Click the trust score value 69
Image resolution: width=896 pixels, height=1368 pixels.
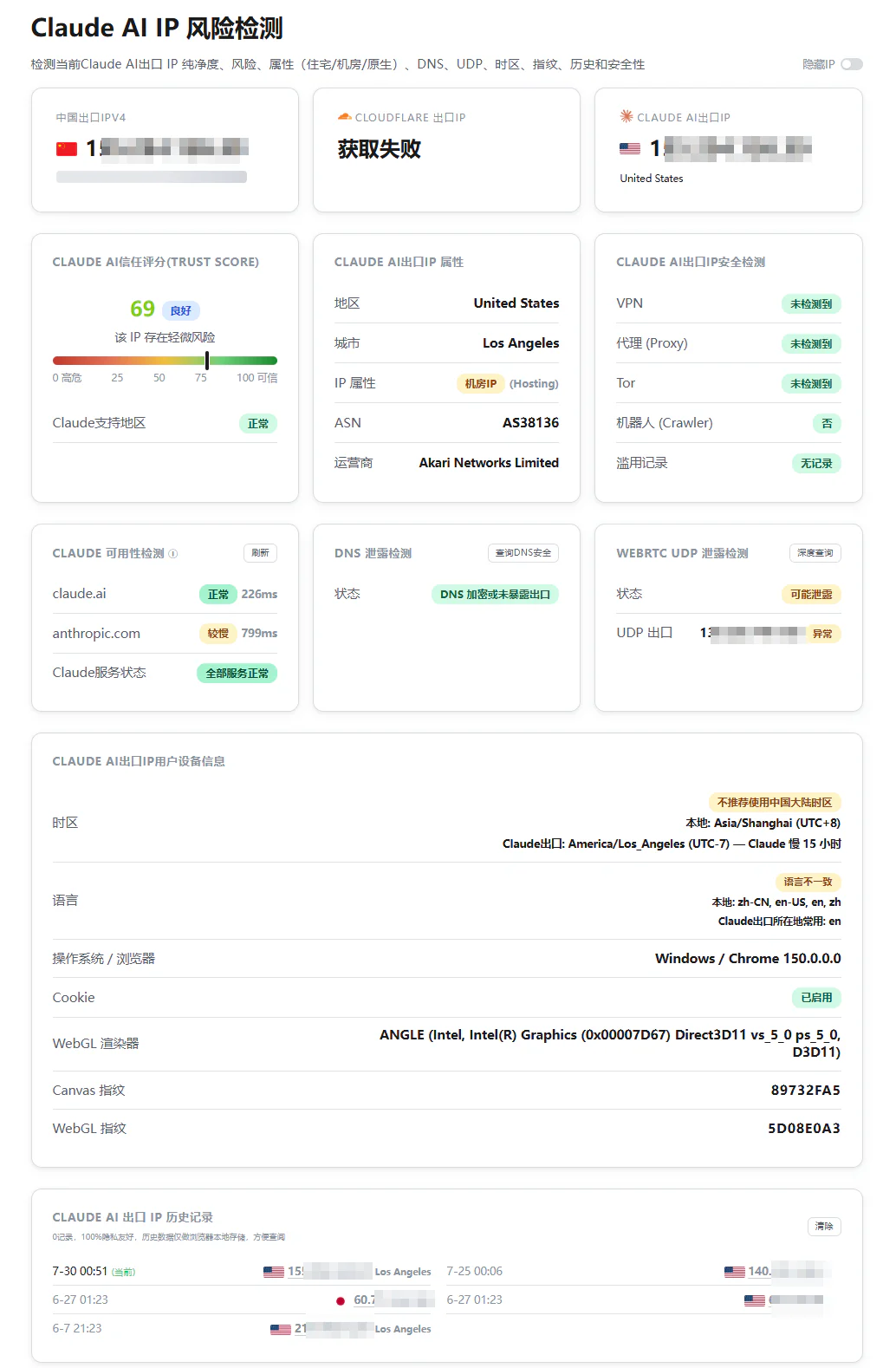pyautogui.click(x=142, y=309)
